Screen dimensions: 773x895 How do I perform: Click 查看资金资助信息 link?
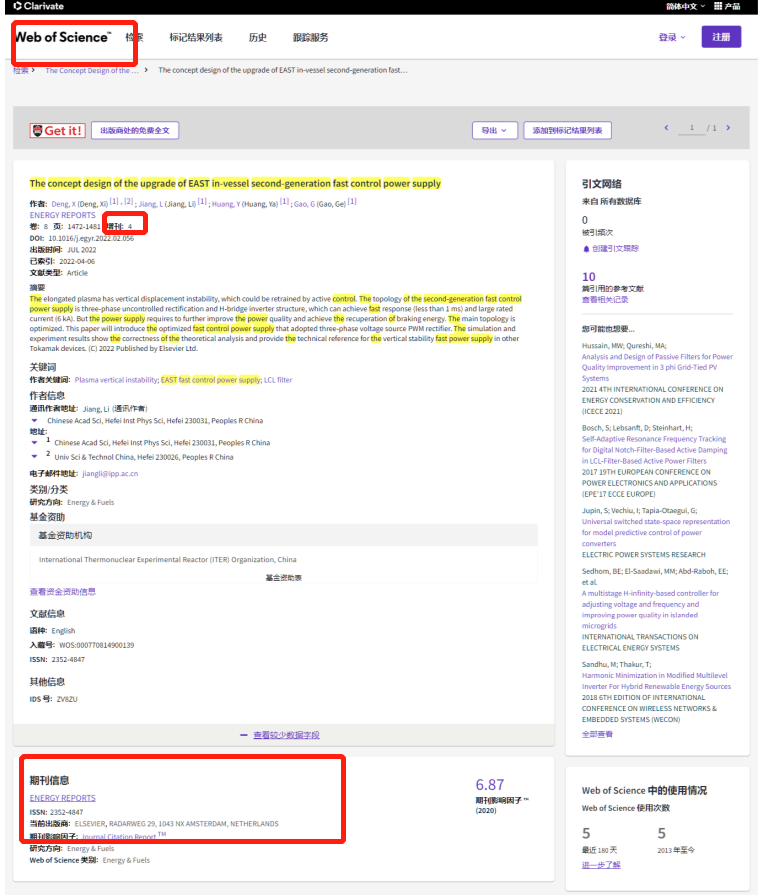pos(63,592)
